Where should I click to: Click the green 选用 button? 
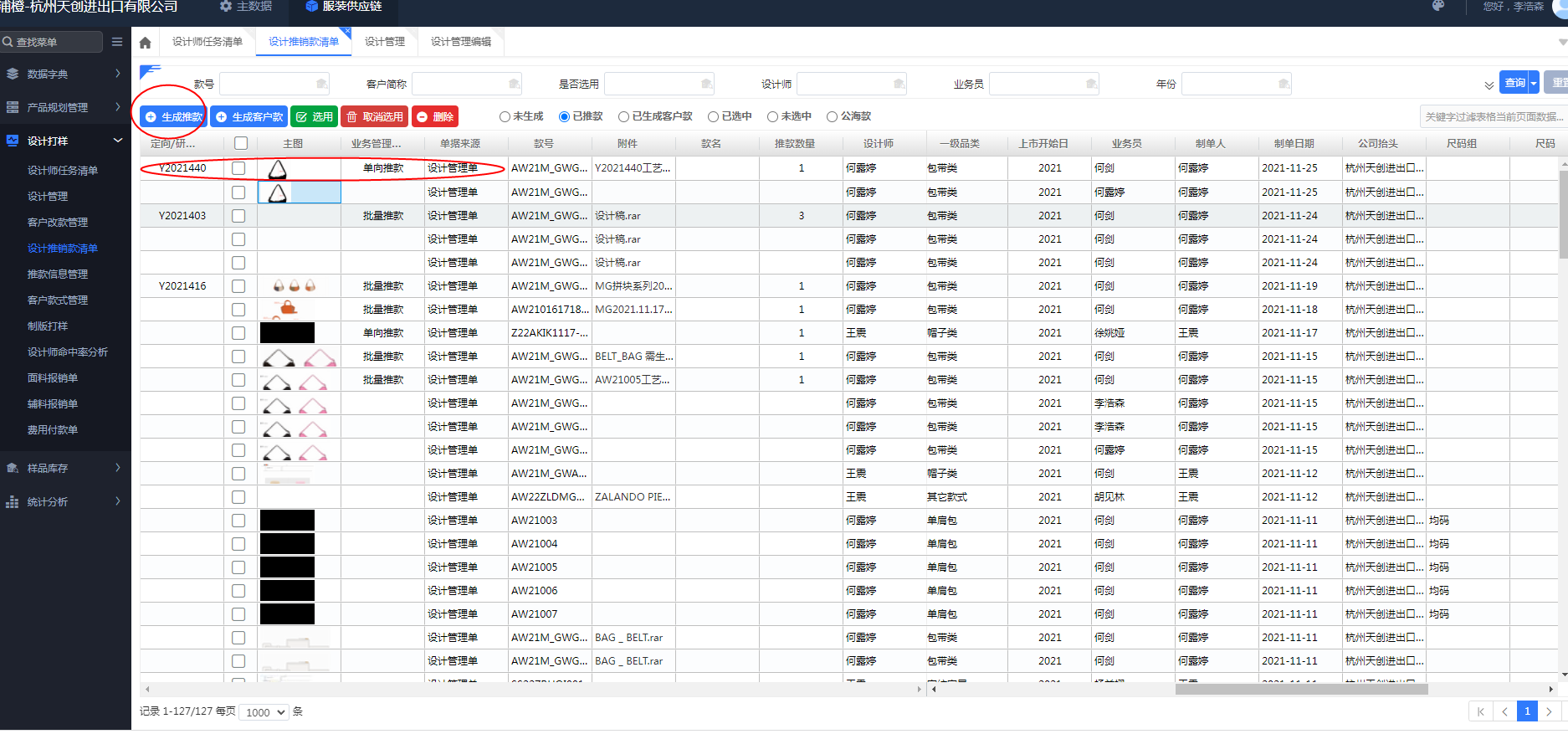(315, 117)
